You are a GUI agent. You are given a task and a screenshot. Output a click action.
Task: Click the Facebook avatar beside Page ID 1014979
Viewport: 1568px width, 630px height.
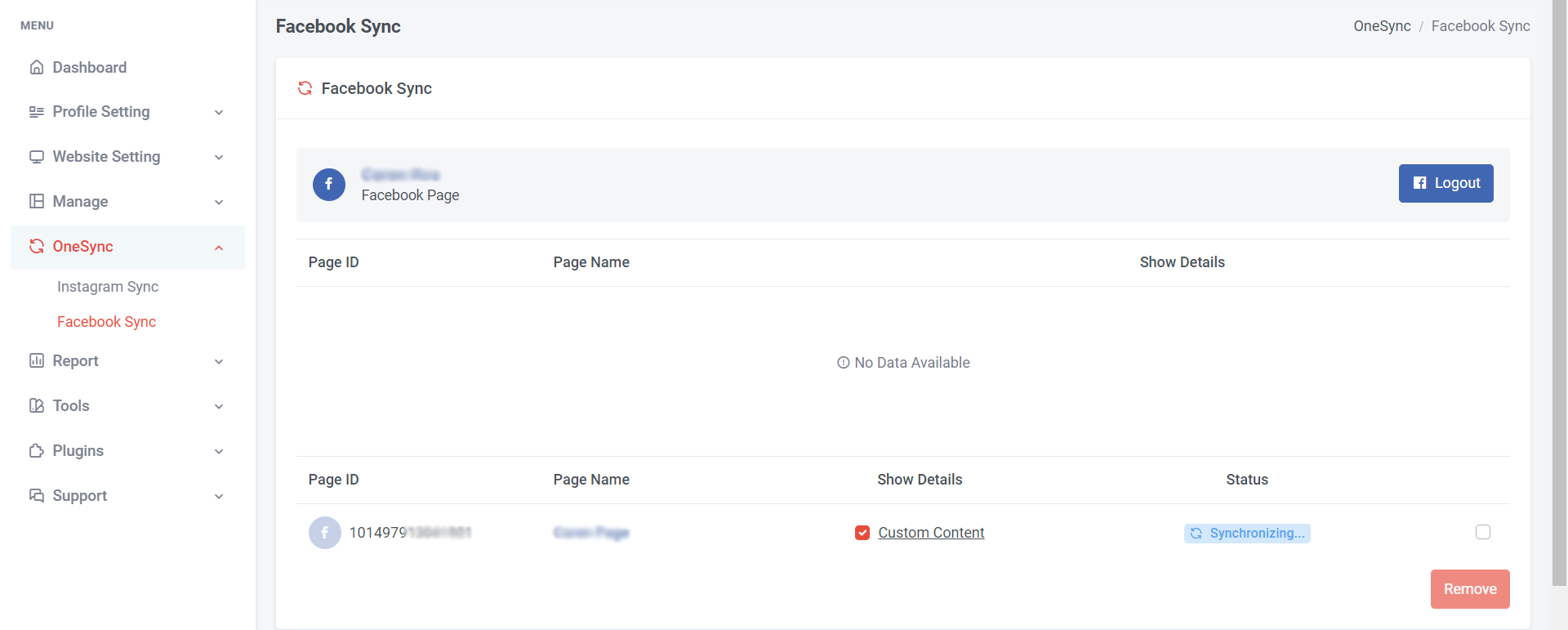(324, 533)
